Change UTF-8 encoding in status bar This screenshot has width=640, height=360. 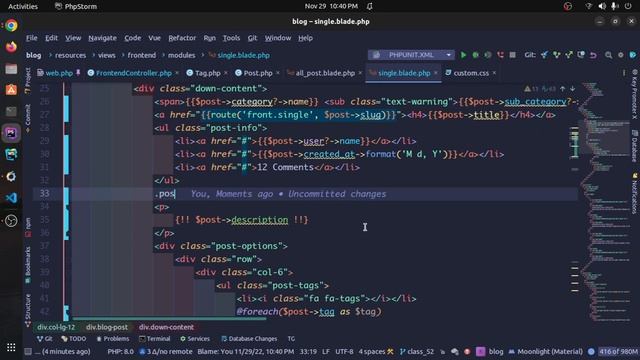(x=344, y=351)
